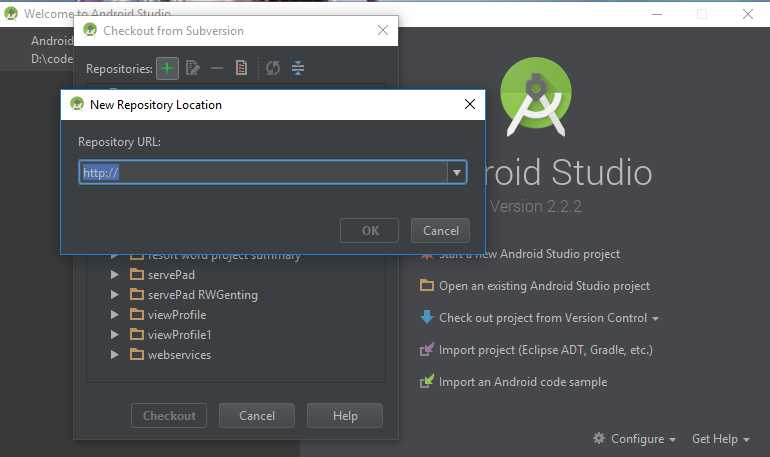Select the webservices tree entry text

(x=179, y=355)
